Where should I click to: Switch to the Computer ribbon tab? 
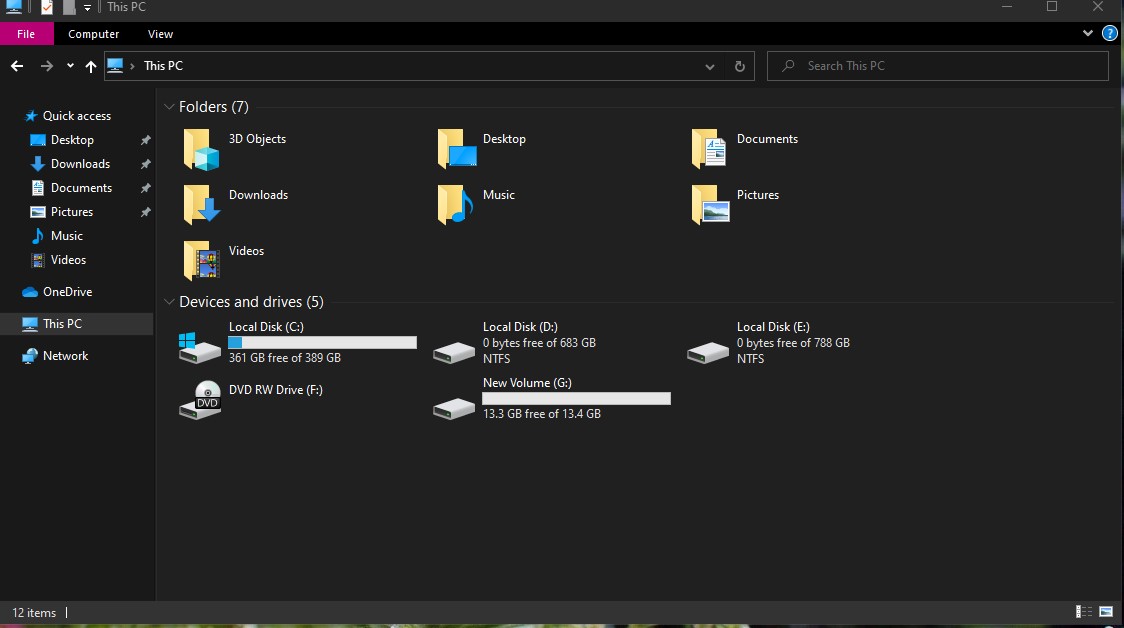pyautogui.click(x=93, y=34)
